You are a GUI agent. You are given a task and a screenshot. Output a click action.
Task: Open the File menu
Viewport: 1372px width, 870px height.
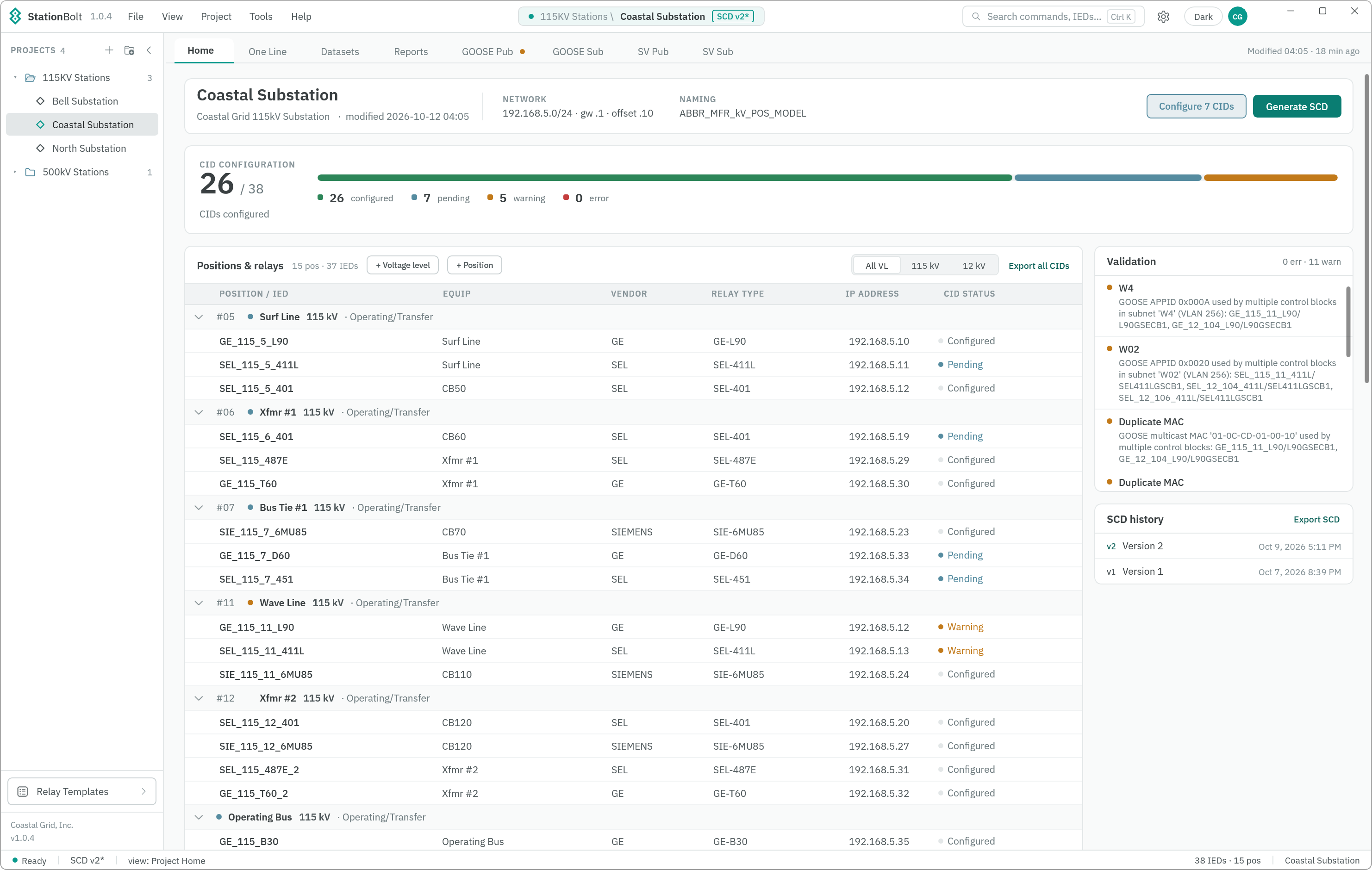(x=135, y=17)
